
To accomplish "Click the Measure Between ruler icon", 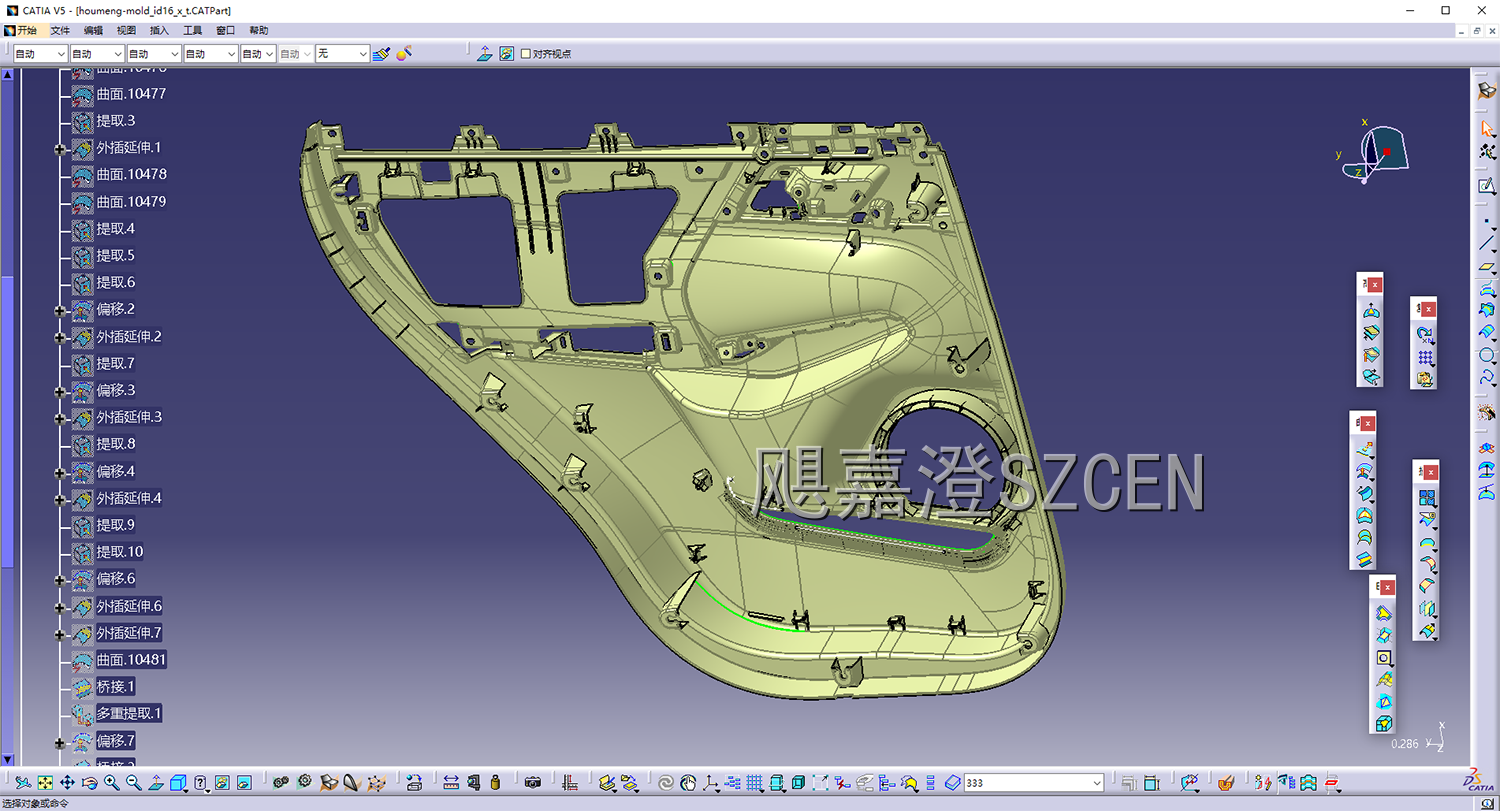I will click(x=451, y=782).
